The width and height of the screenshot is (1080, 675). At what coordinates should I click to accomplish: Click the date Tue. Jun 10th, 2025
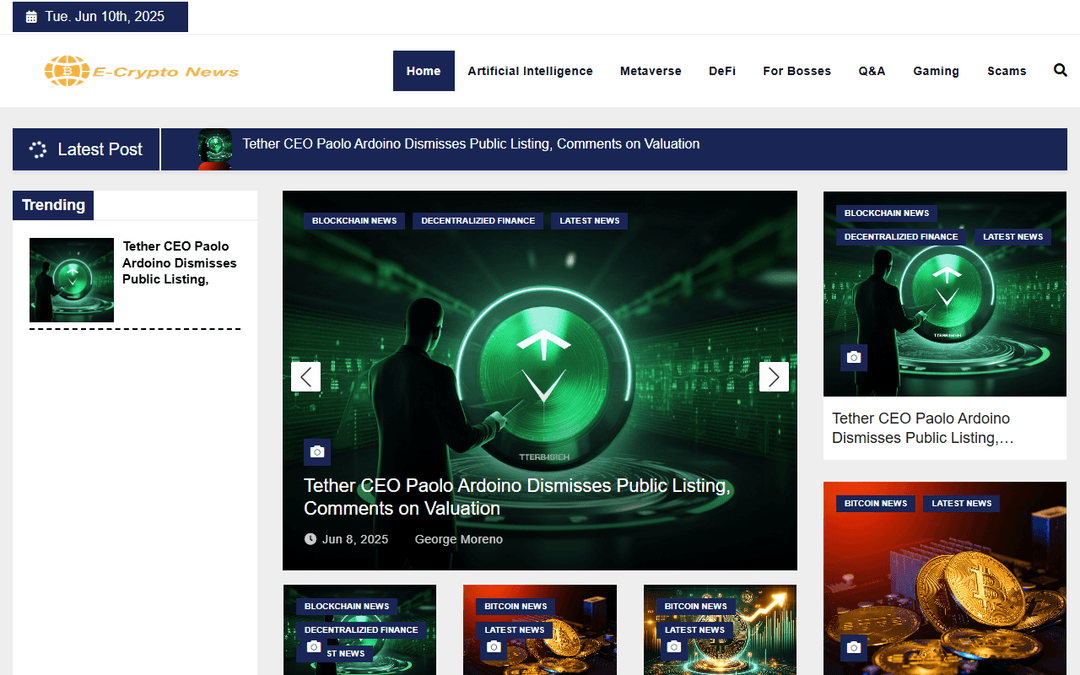105,17
